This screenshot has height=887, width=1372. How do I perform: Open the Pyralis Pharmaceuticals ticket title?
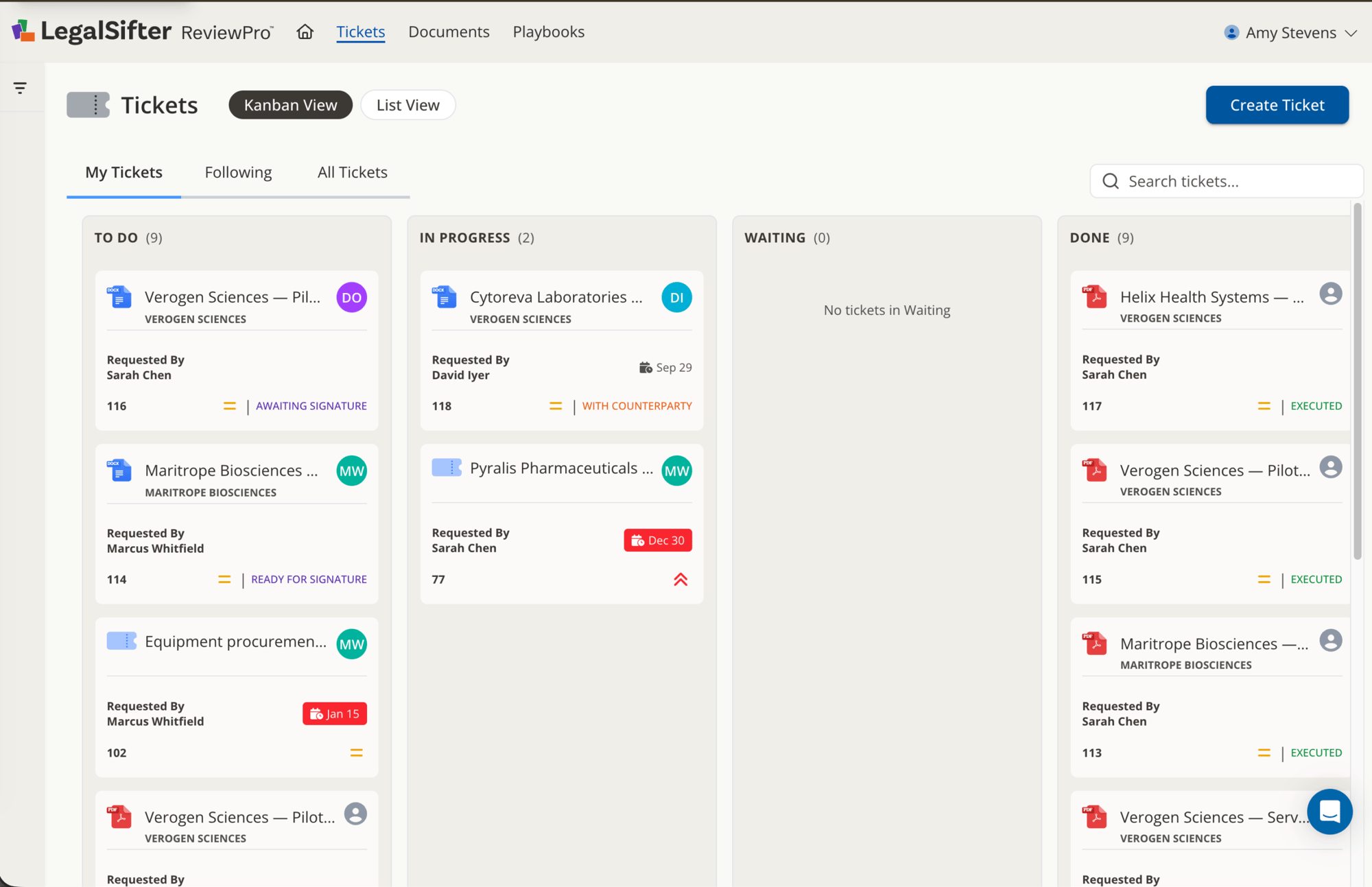[x=561, y=468]
